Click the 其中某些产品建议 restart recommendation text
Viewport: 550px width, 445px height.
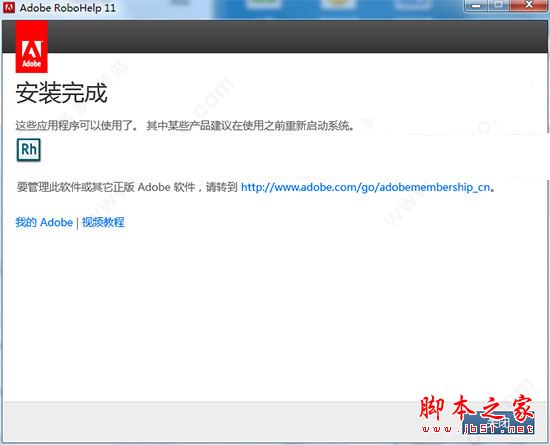pos(250,126)
